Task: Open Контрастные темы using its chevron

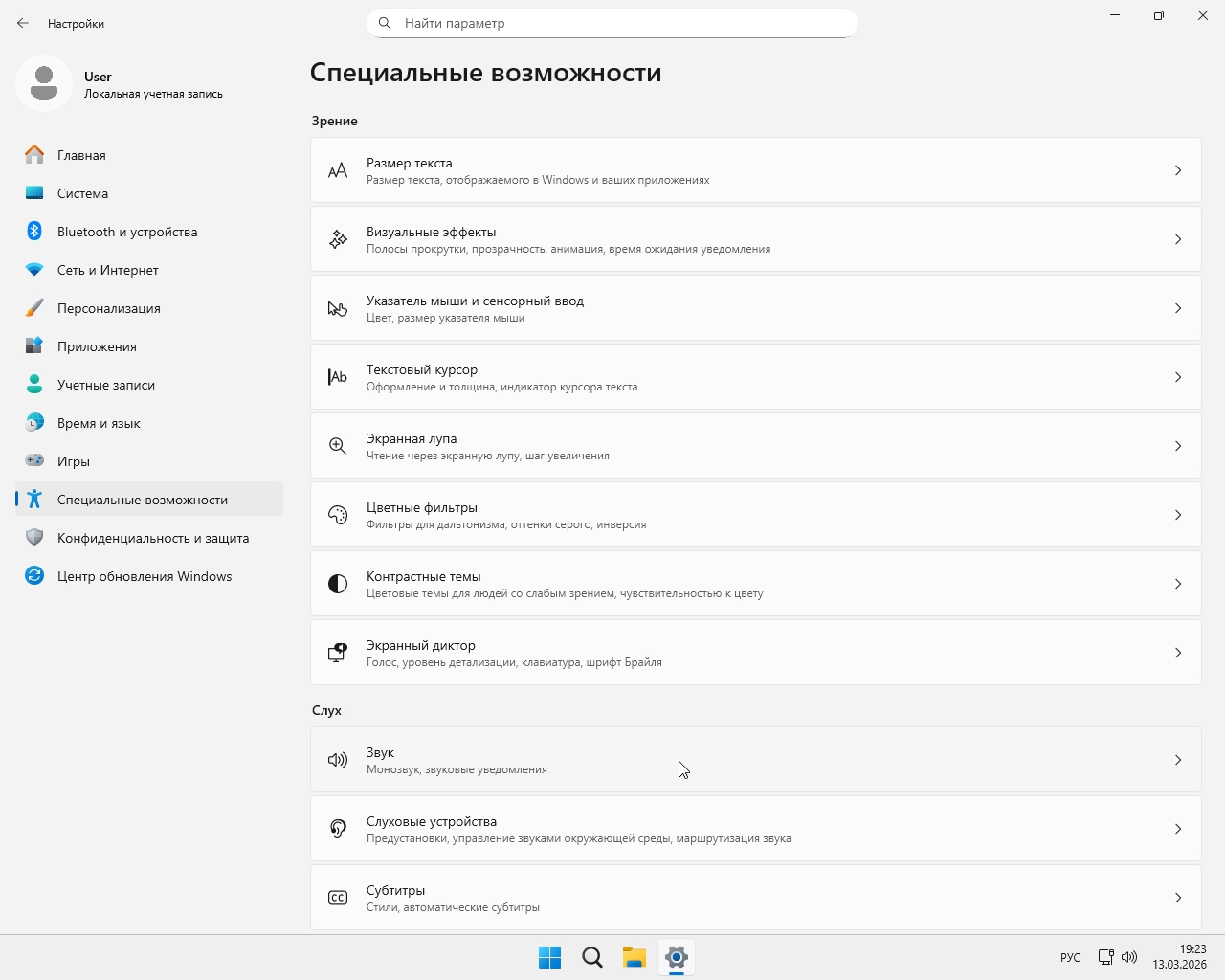Action: [1178, 584]
